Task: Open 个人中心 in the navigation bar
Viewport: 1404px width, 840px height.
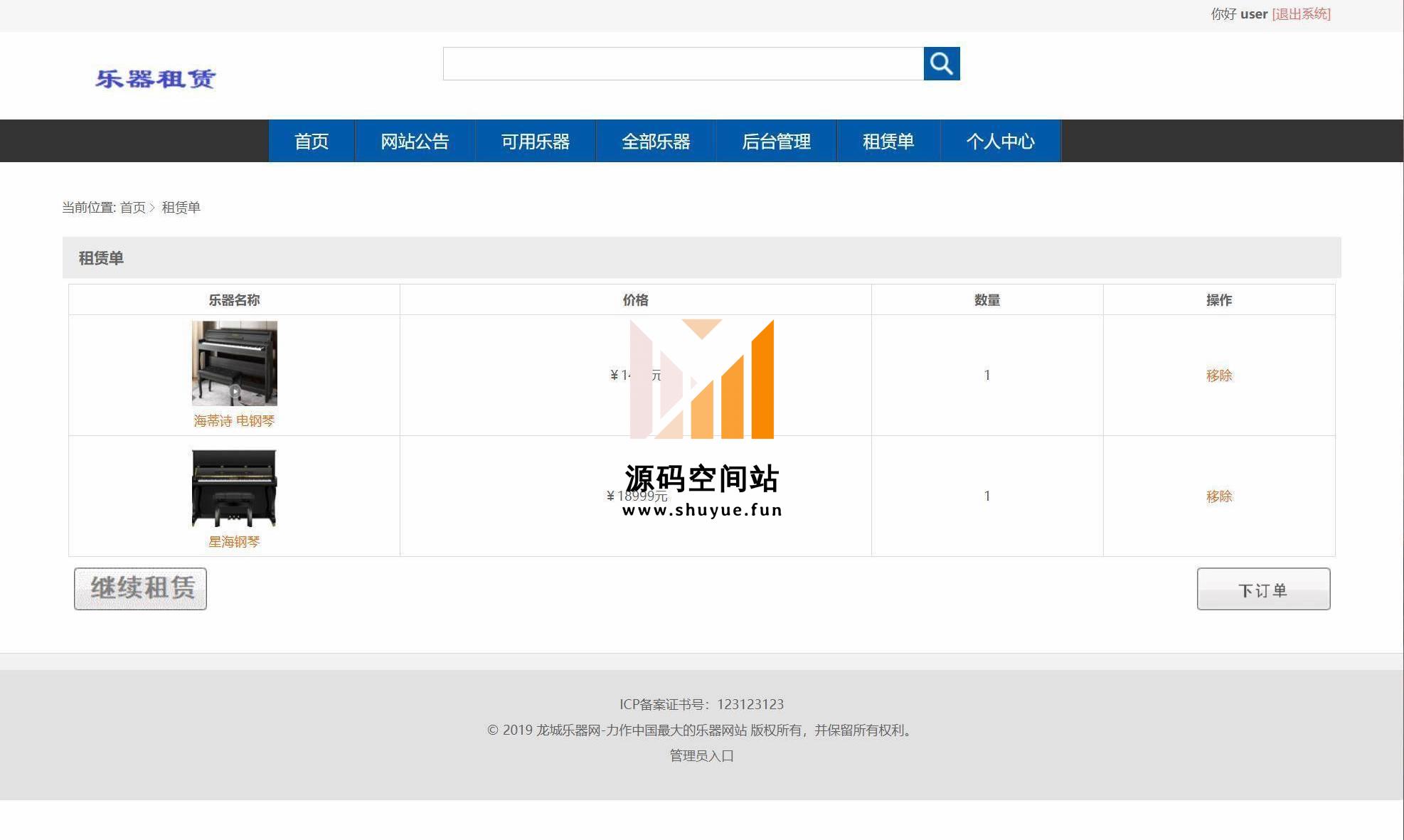Action: click(x=1001, y=141)
